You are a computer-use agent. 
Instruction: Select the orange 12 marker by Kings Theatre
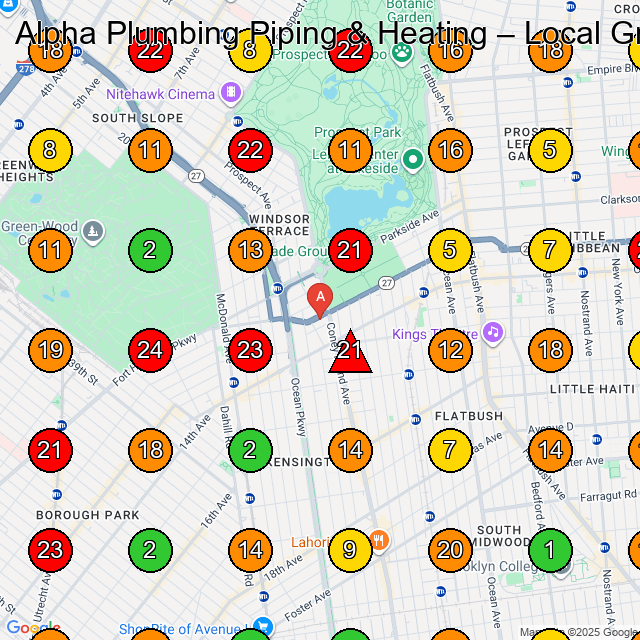point(450,350)
